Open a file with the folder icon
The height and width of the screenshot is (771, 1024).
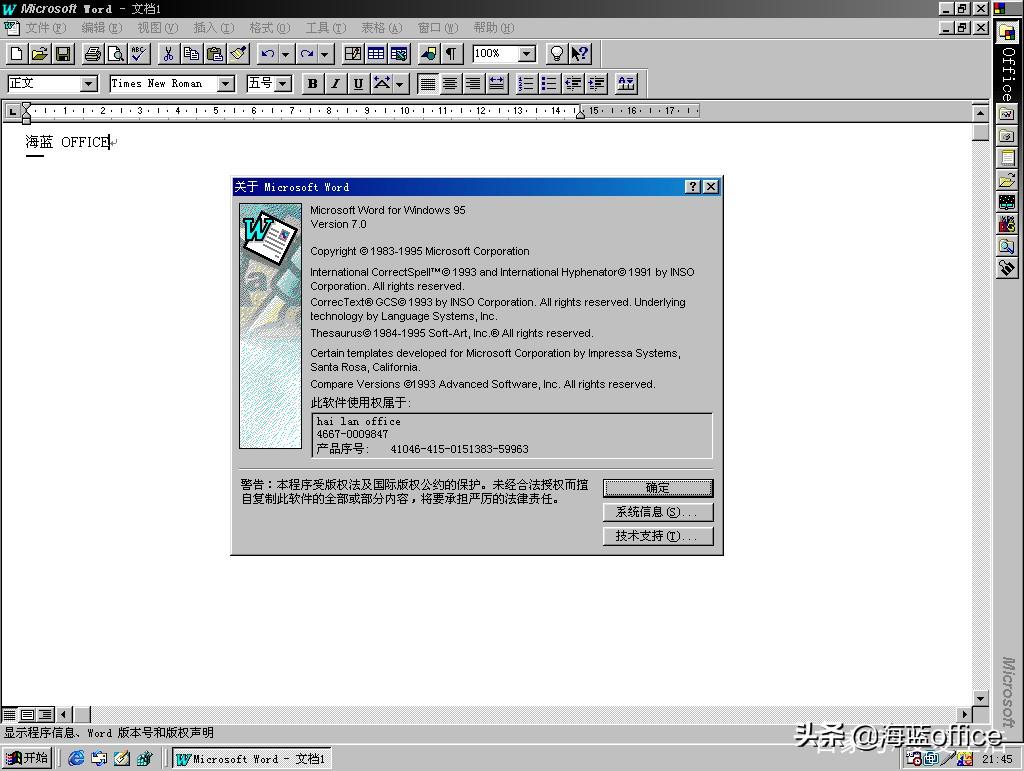tap(40, 54)
